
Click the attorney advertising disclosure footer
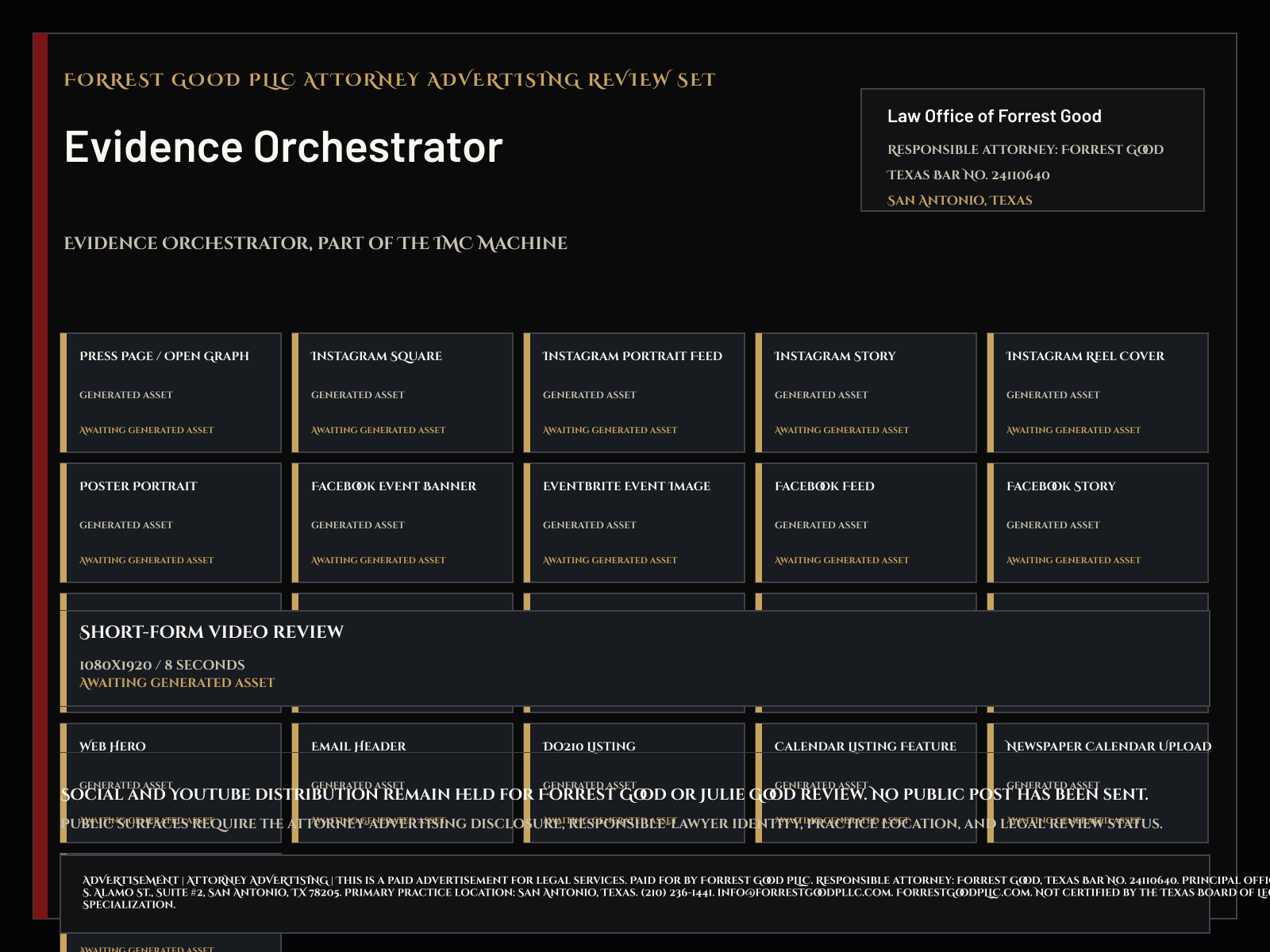click(x=635, y=894)
